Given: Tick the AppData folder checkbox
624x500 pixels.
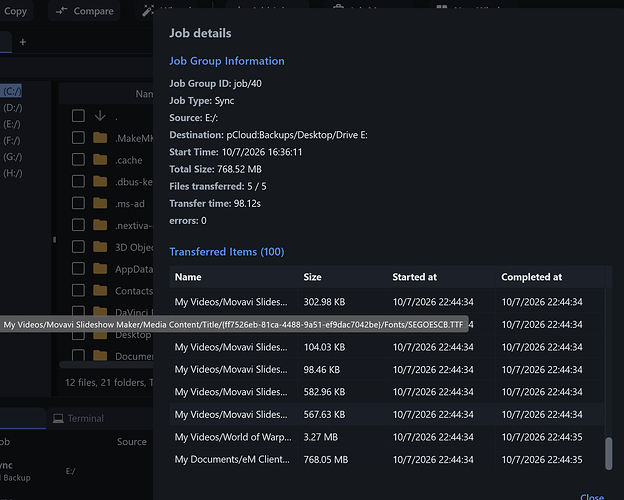Looking at the screenshot, I should click(78, 268).
